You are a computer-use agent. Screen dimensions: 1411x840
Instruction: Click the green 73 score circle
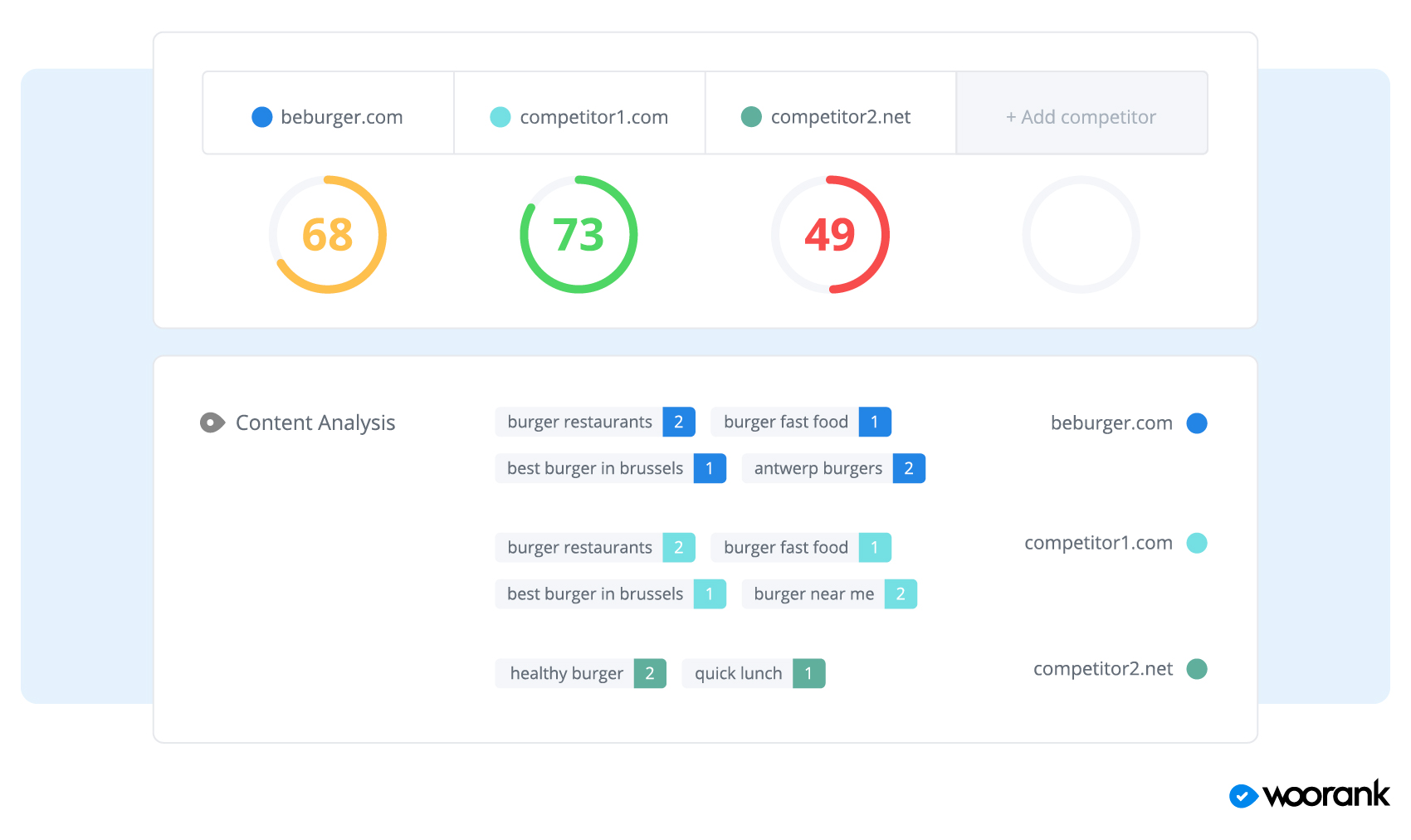click(x=579, y=235)
